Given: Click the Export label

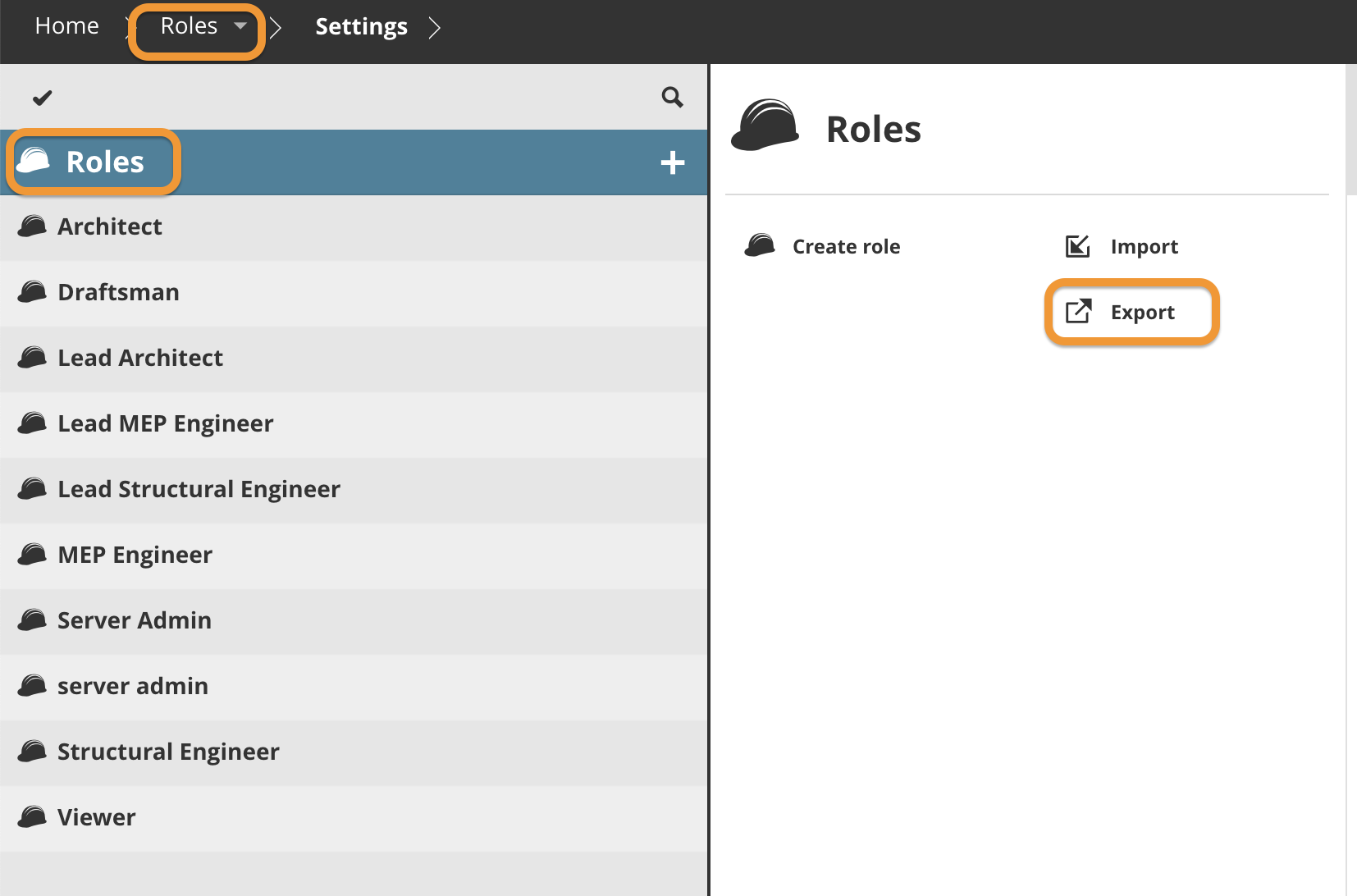Looking at the screenshot, I should point(1142,313).
